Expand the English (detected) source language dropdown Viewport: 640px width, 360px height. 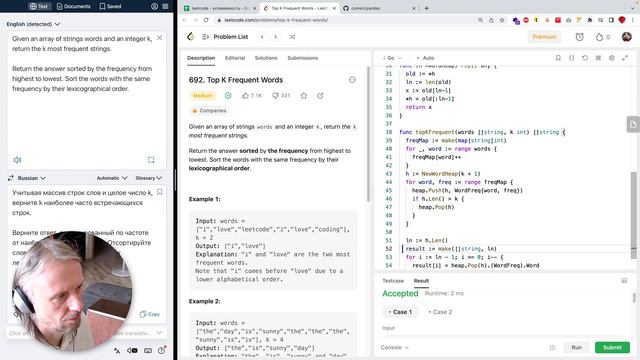(33, 24)
